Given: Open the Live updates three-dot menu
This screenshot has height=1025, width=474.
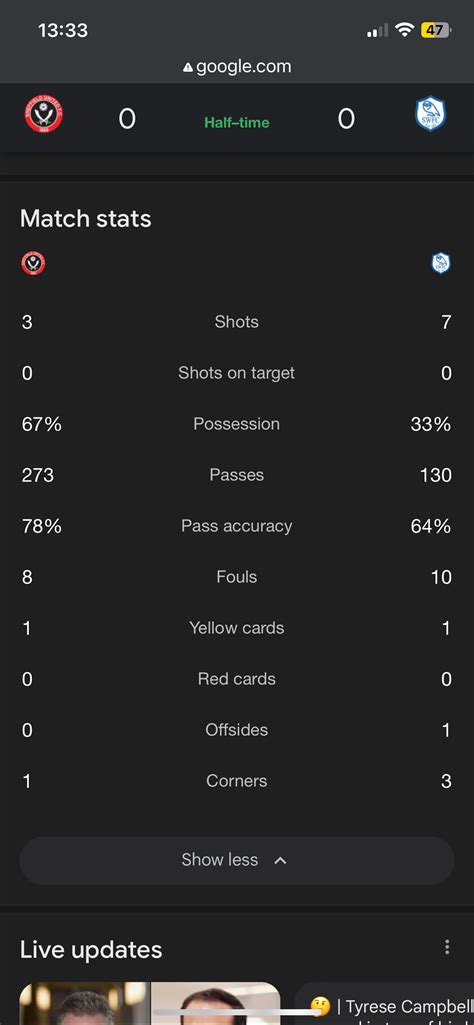Looking at the screenshot, I should coord(447,947).
